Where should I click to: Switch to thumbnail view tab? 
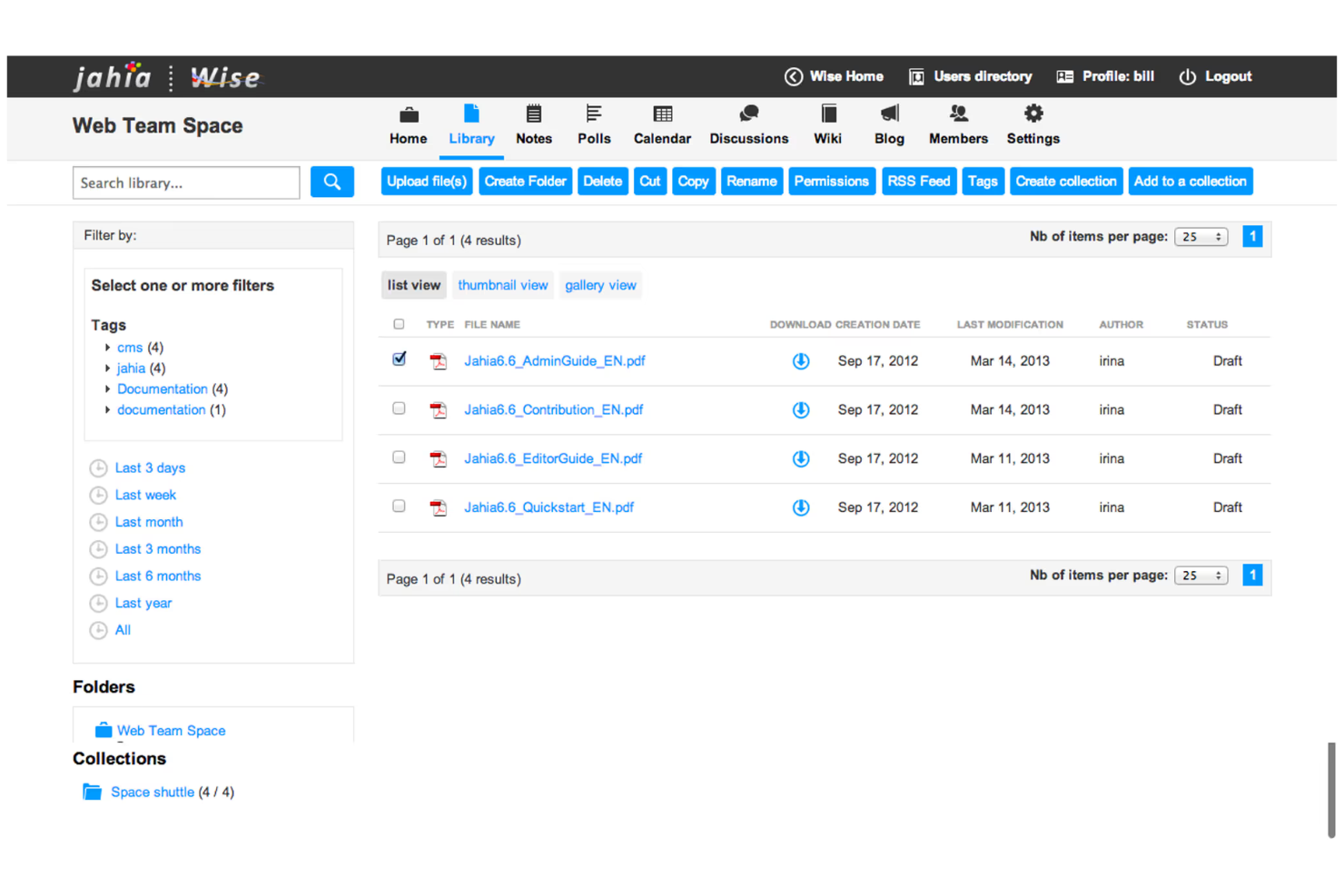point(503,285)
